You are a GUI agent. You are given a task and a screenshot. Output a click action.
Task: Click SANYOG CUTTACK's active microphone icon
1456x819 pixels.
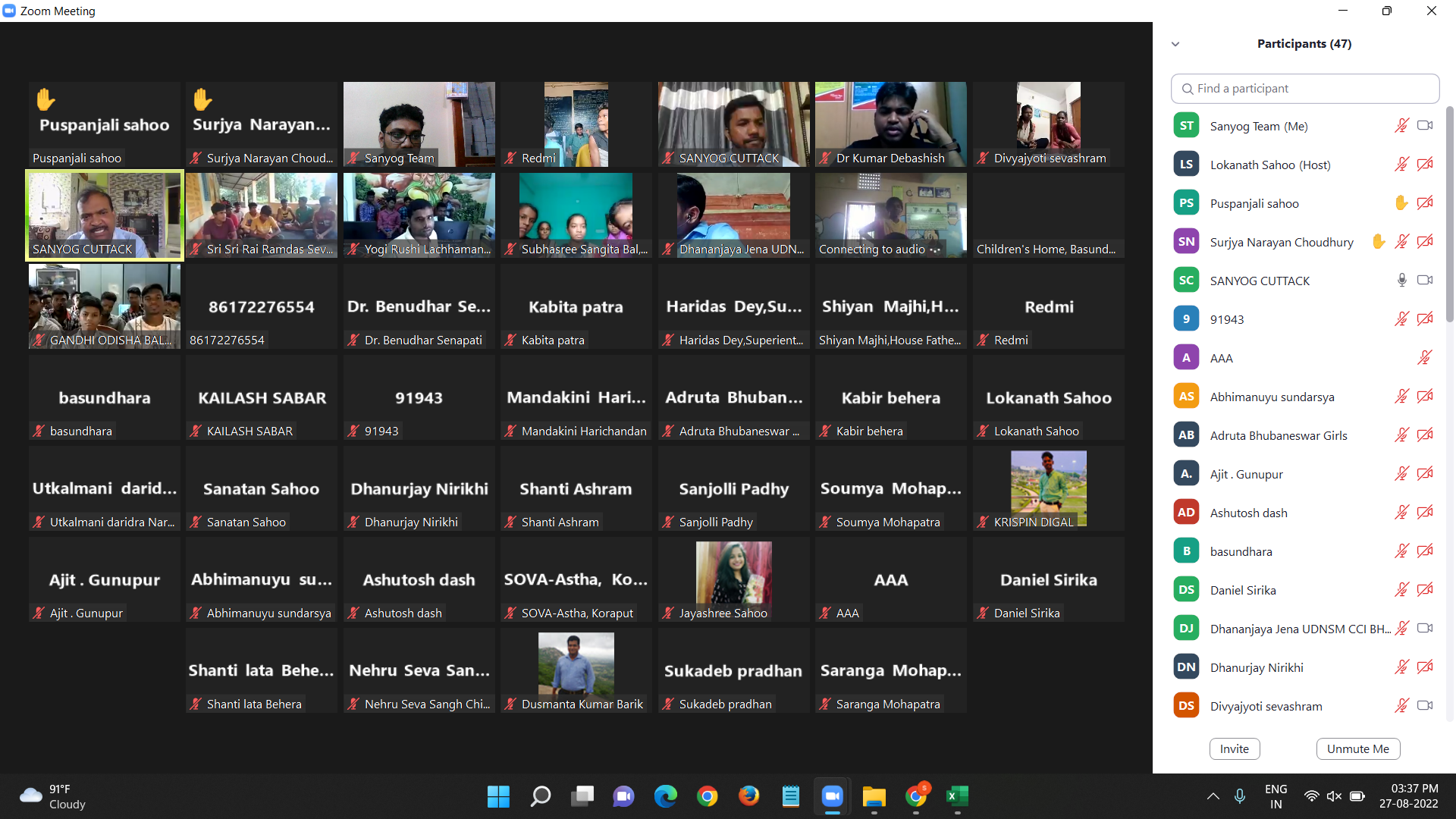point(1401,281)
